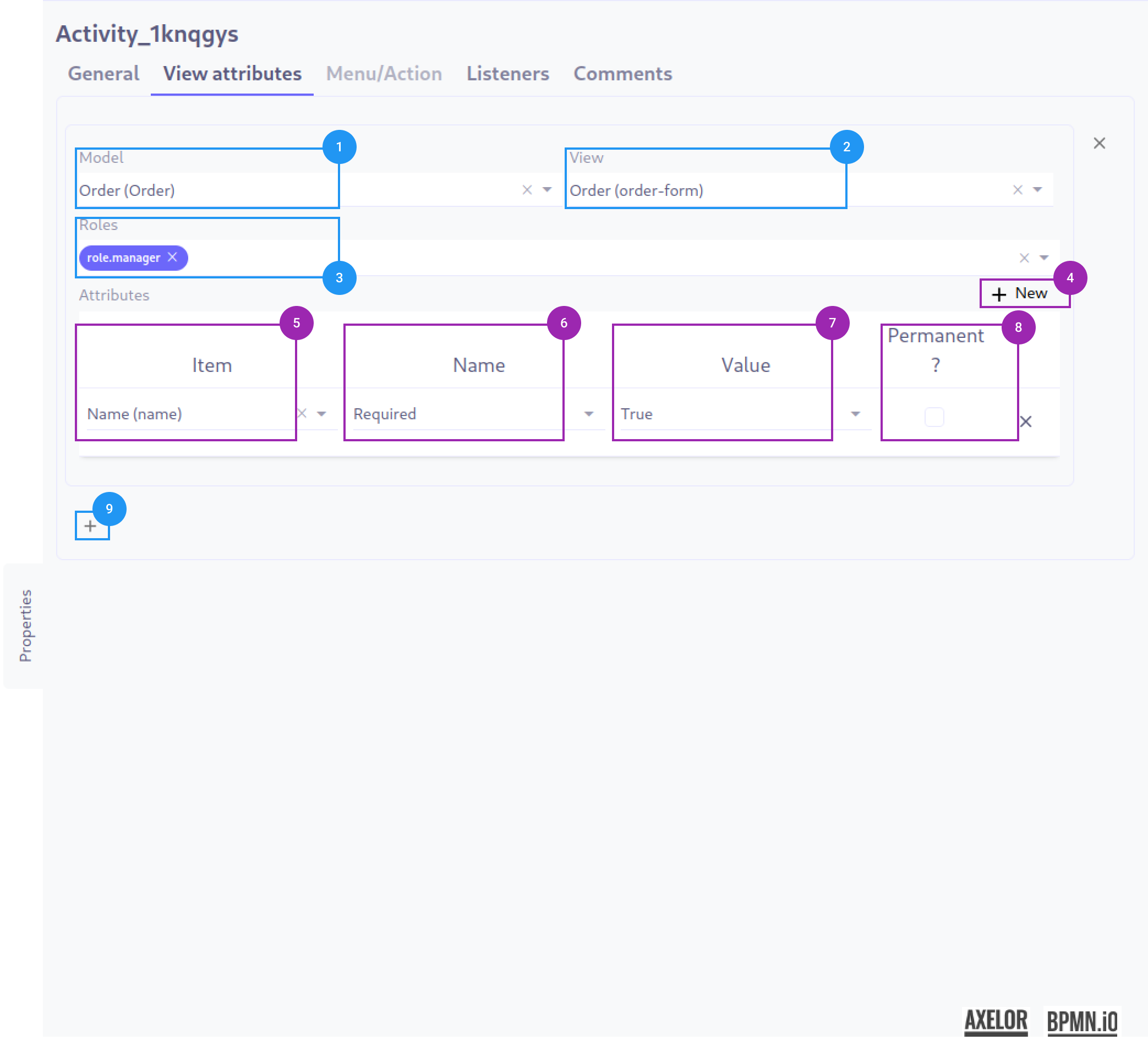Open the Menu/Action tab

pos(384,73)
